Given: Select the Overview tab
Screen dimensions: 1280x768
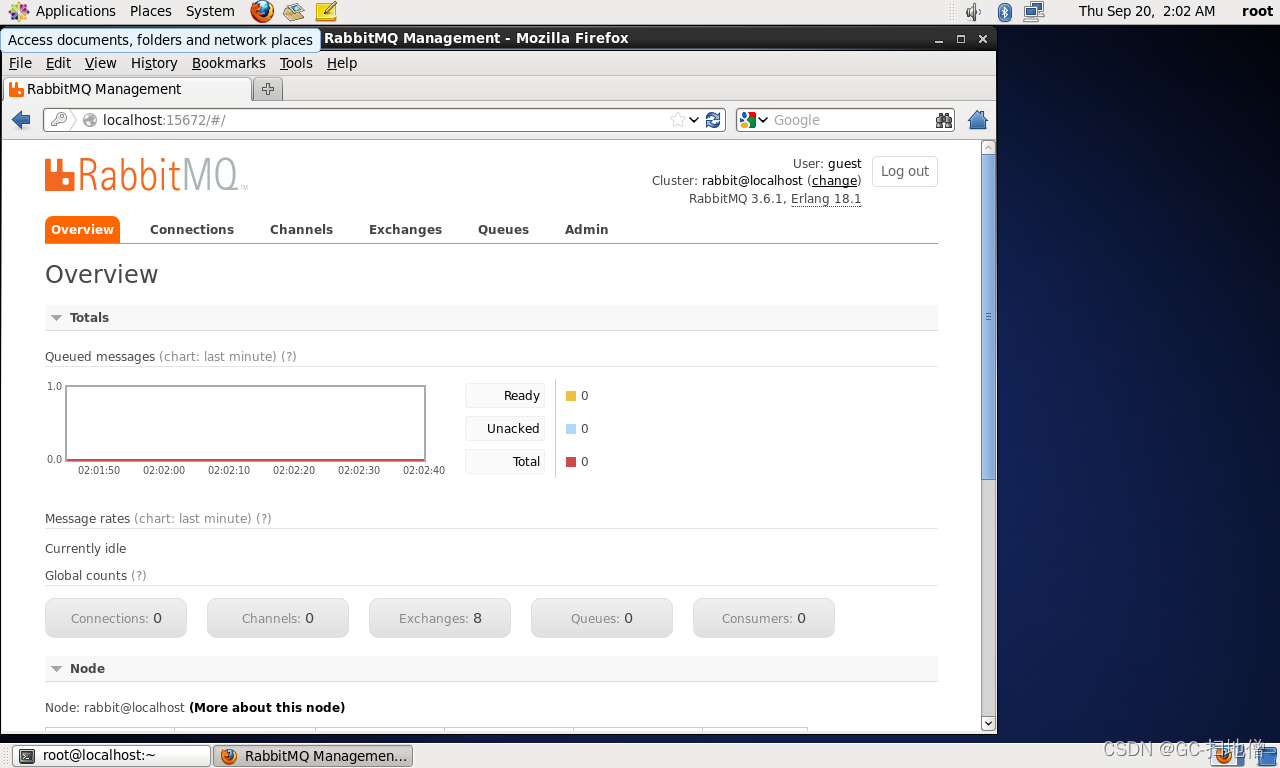Looking at the screenshot, I should click(x=82, y=230).
